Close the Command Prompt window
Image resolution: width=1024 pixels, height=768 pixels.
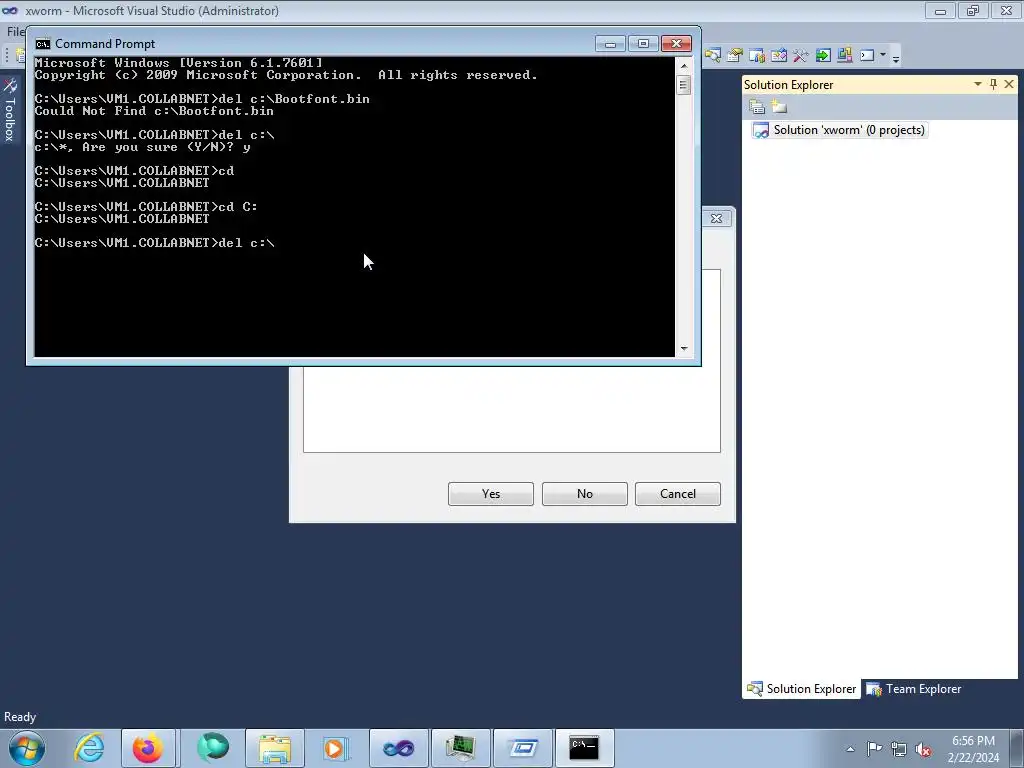pos(677,44)
